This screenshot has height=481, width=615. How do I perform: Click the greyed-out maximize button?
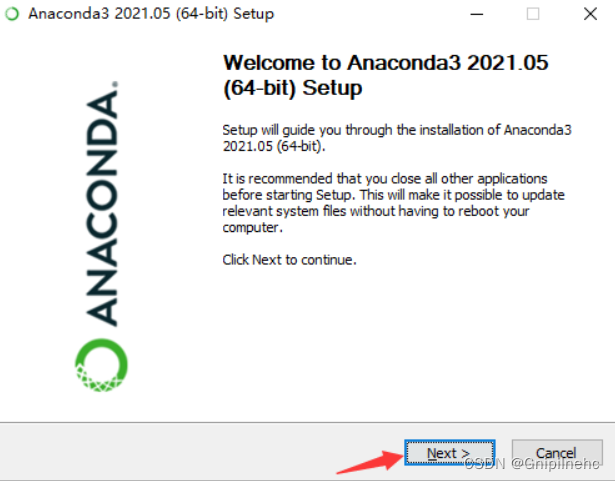tap(533, 14)
